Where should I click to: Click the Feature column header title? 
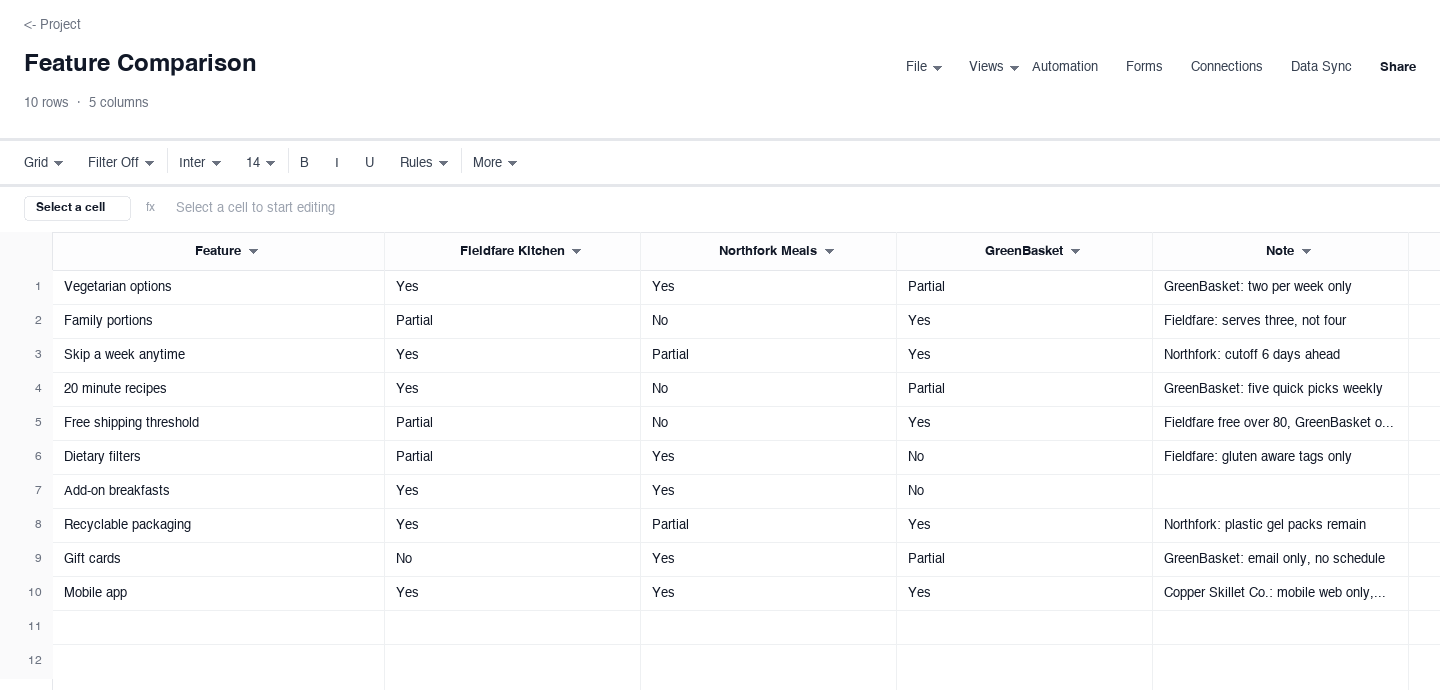[x=218, y=252]
